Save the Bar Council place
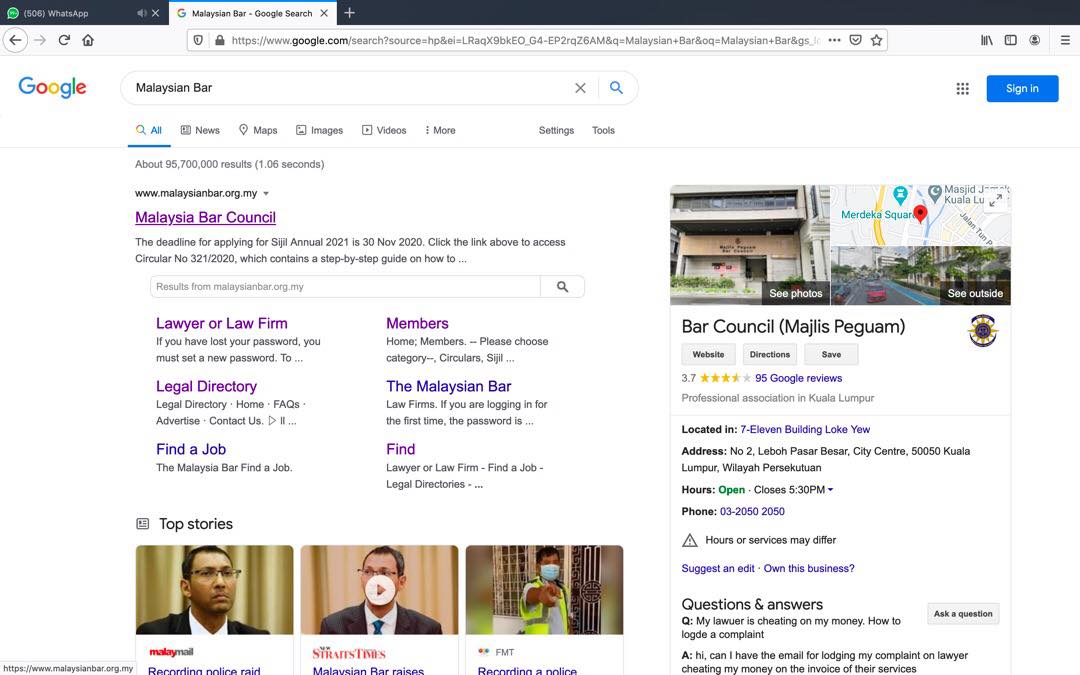The image size is (1080, 675). coord(831,354)
